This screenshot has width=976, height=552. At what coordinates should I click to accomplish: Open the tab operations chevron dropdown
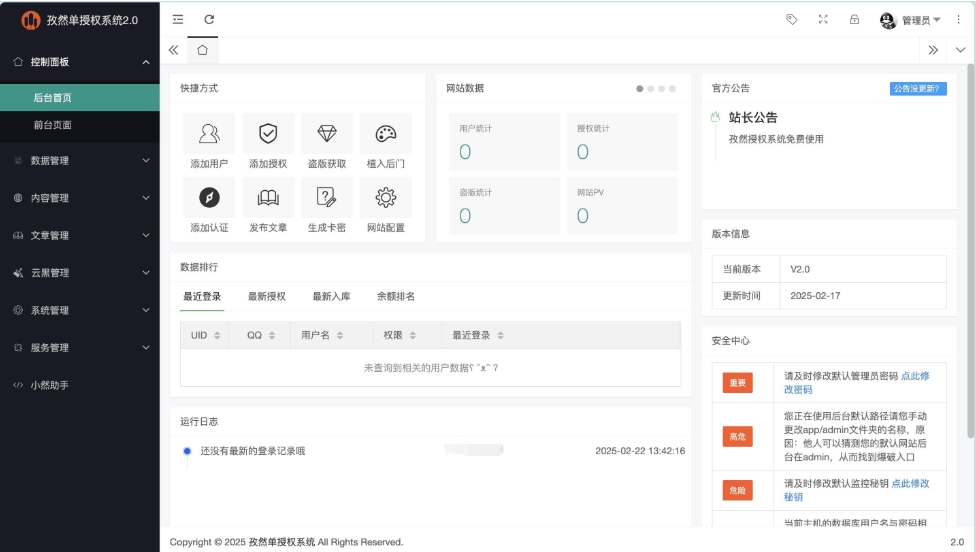960,50
